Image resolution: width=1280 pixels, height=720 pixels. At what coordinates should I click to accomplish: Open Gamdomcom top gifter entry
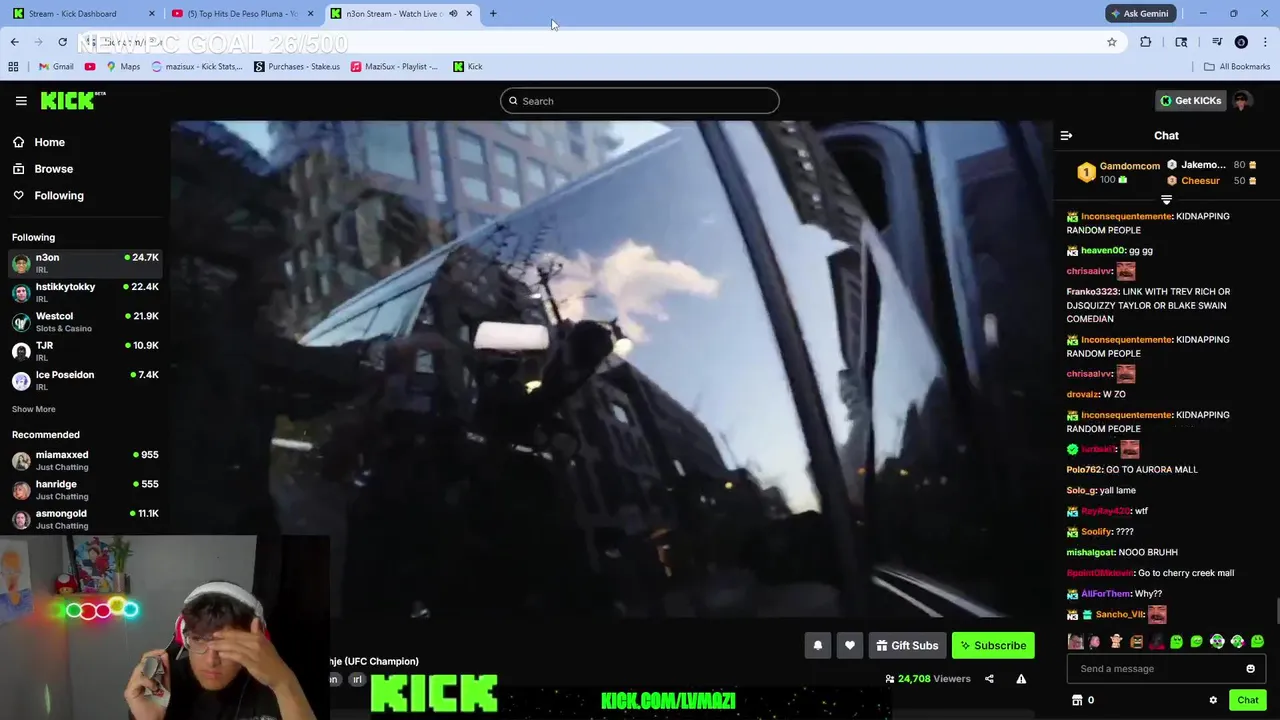[1119, 173]
